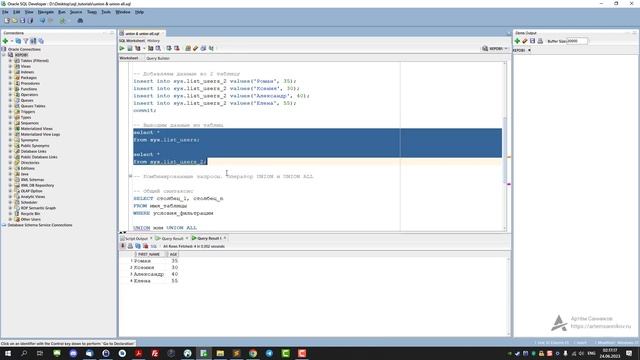Open the Edit menu

point(17,12)
